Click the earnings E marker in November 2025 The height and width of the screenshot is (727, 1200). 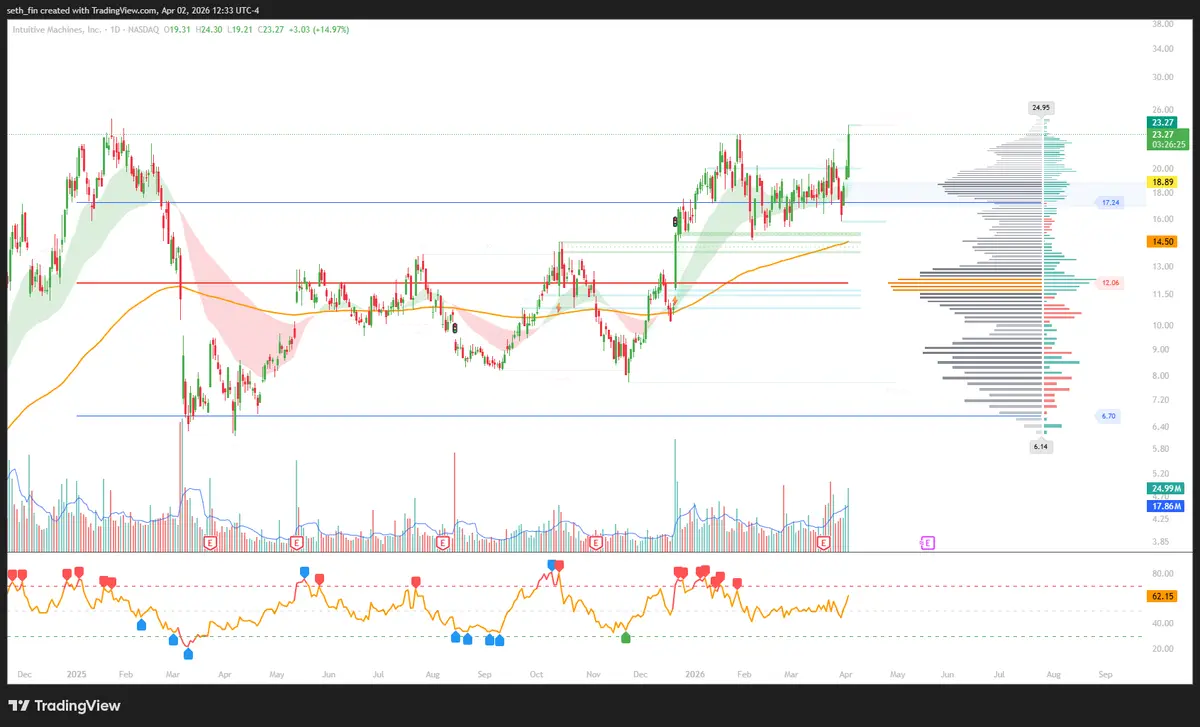pyautogui.click(x=596, y=542)
